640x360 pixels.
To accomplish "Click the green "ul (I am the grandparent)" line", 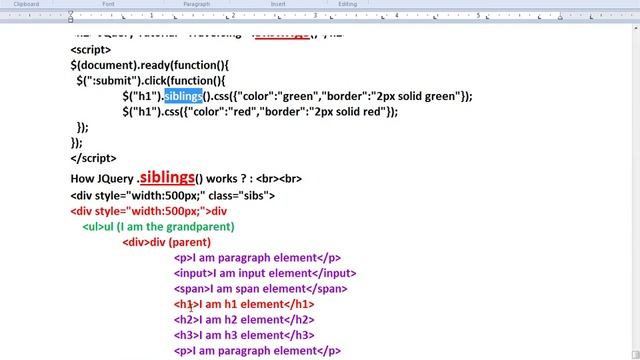I will click(158, 227).
